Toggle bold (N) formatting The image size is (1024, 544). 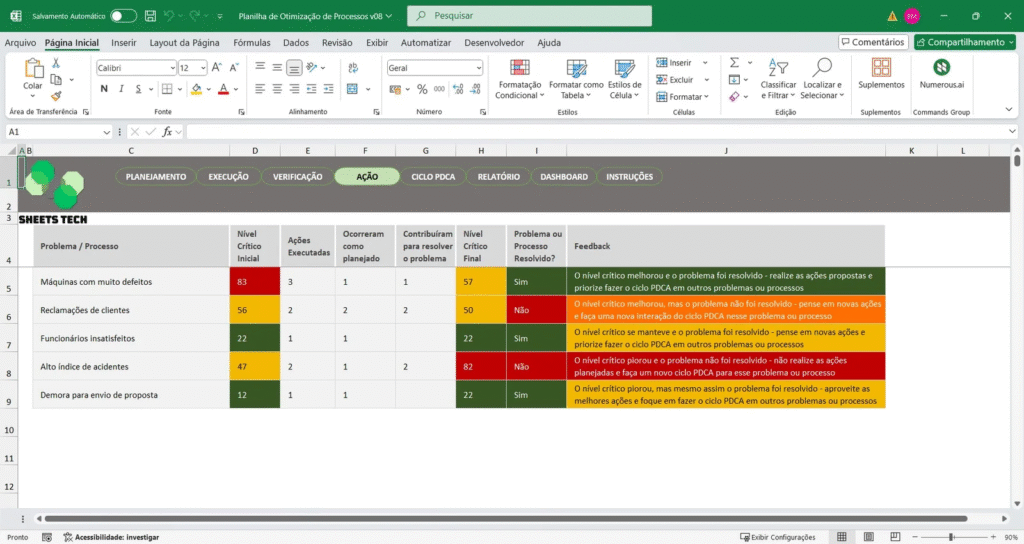[x=104, y=89]
